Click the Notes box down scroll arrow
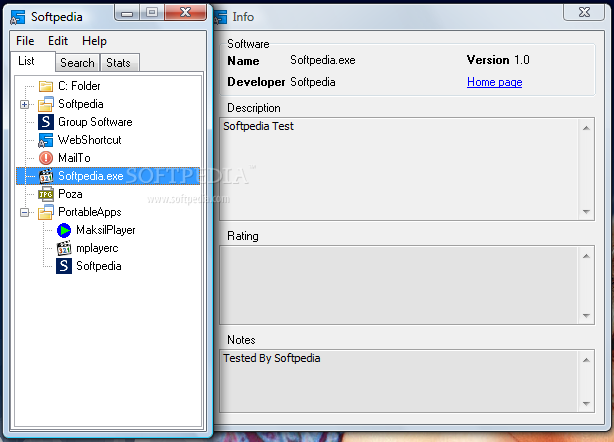 point(586,404)
